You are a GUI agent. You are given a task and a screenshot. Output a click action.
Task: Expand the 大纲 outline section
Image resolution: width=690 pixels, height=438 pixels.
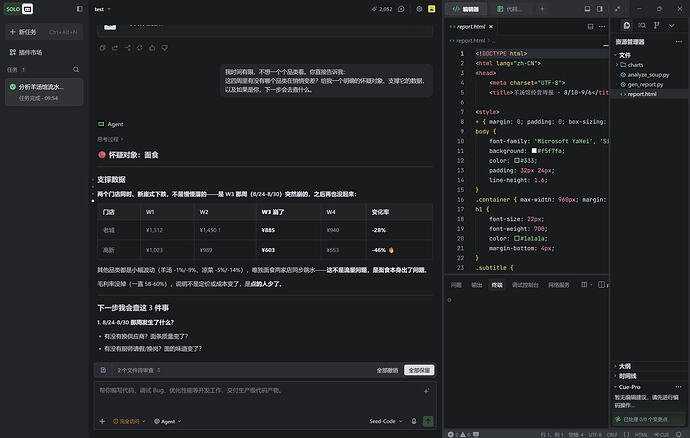pyautogui.click(x=624, y=366)
